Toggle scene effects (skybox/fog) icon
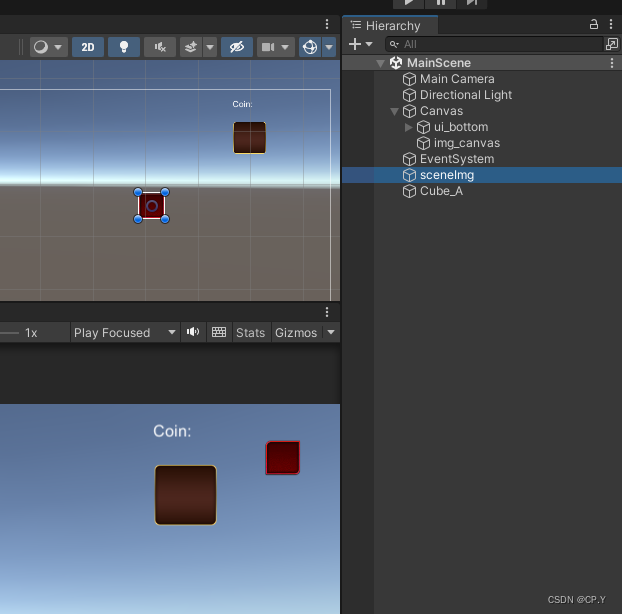 tap(191, 47)
